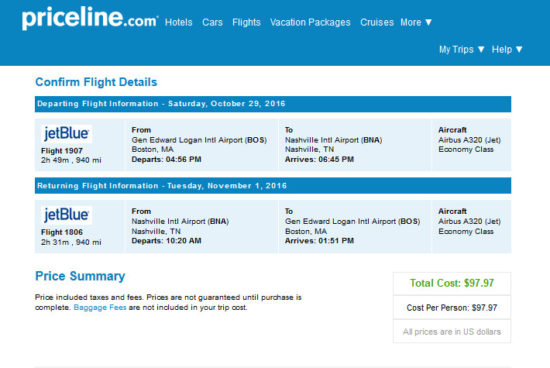Click the Total Cost $97.97 box
This screenshot has height=368, width=550.
[452, 283]
